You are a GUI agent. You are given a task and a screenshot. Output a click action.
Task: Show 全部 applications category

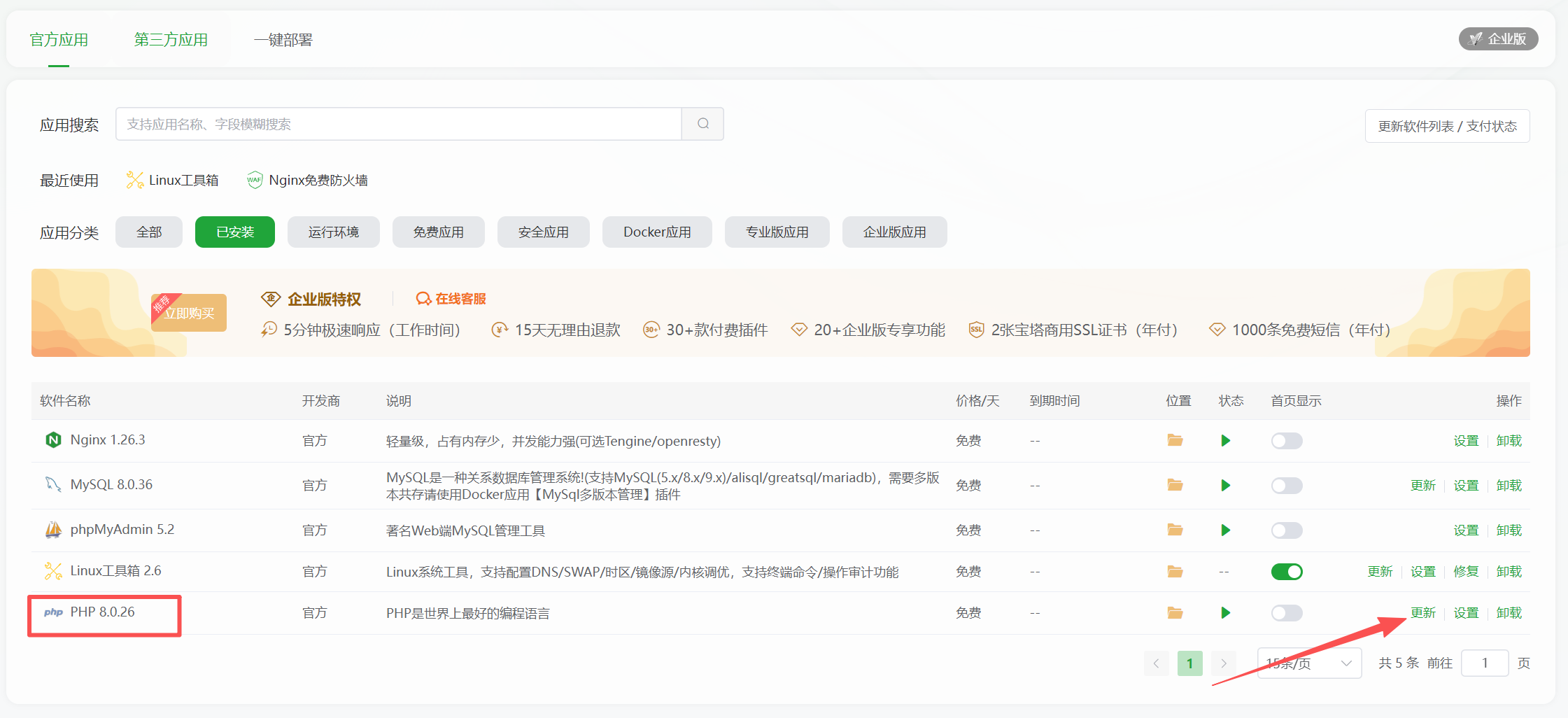[x=149, y=232]
